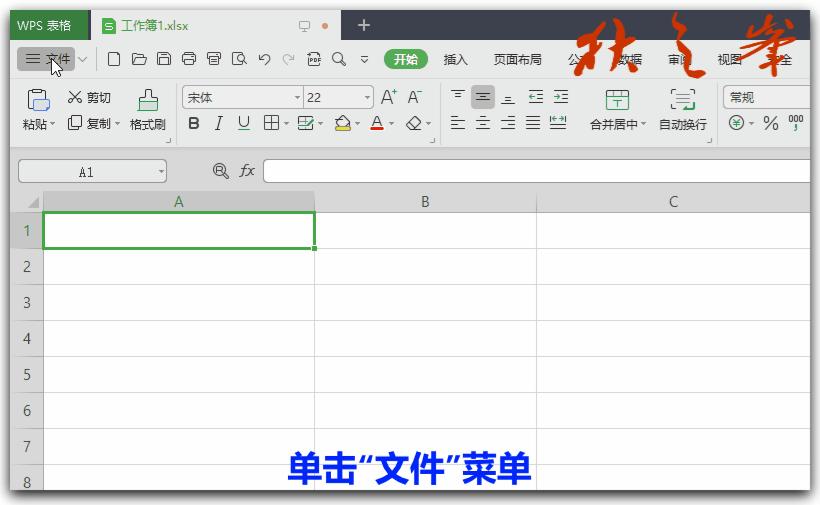Click the Print icon
The width and height of the screenshot is (820, 505).
point(189,59)
